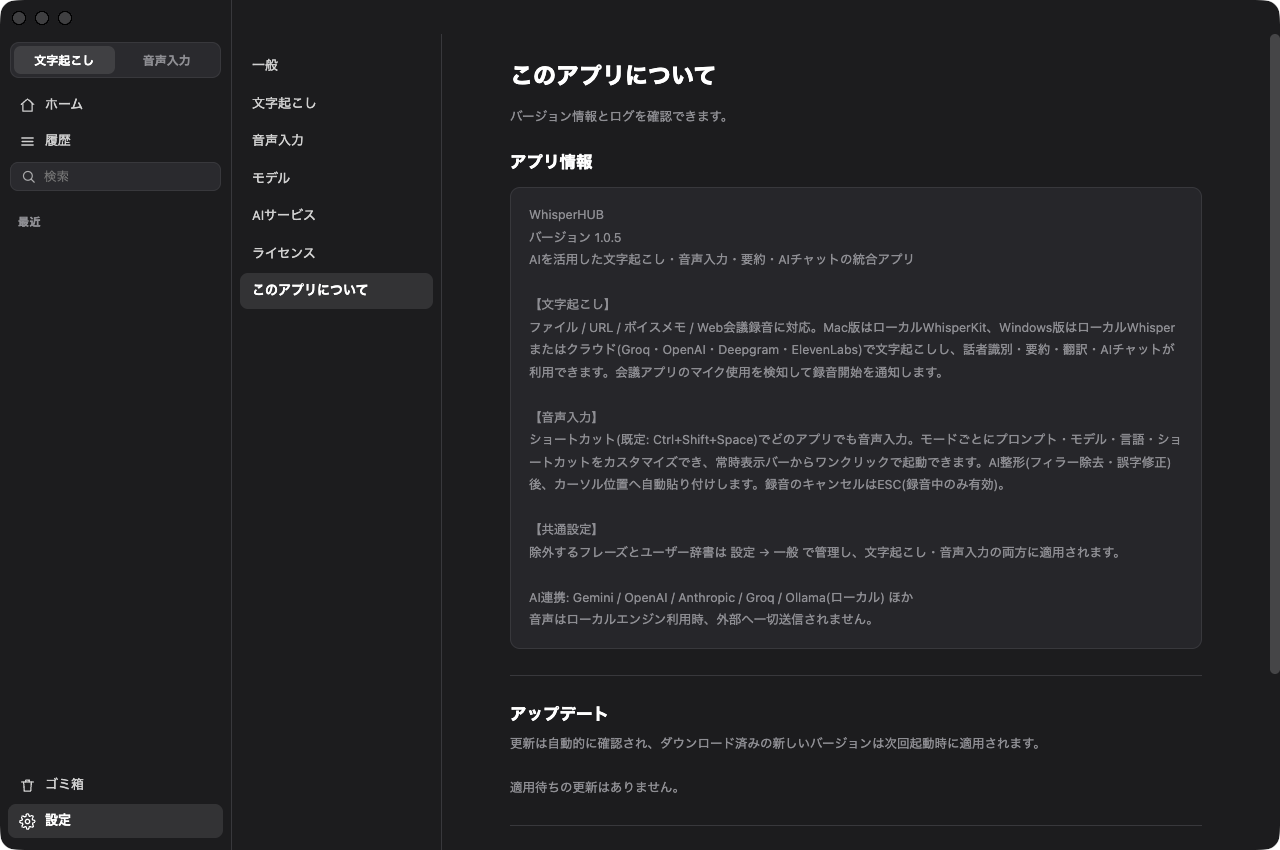Click the このアプリについて page title

[613, 76]
